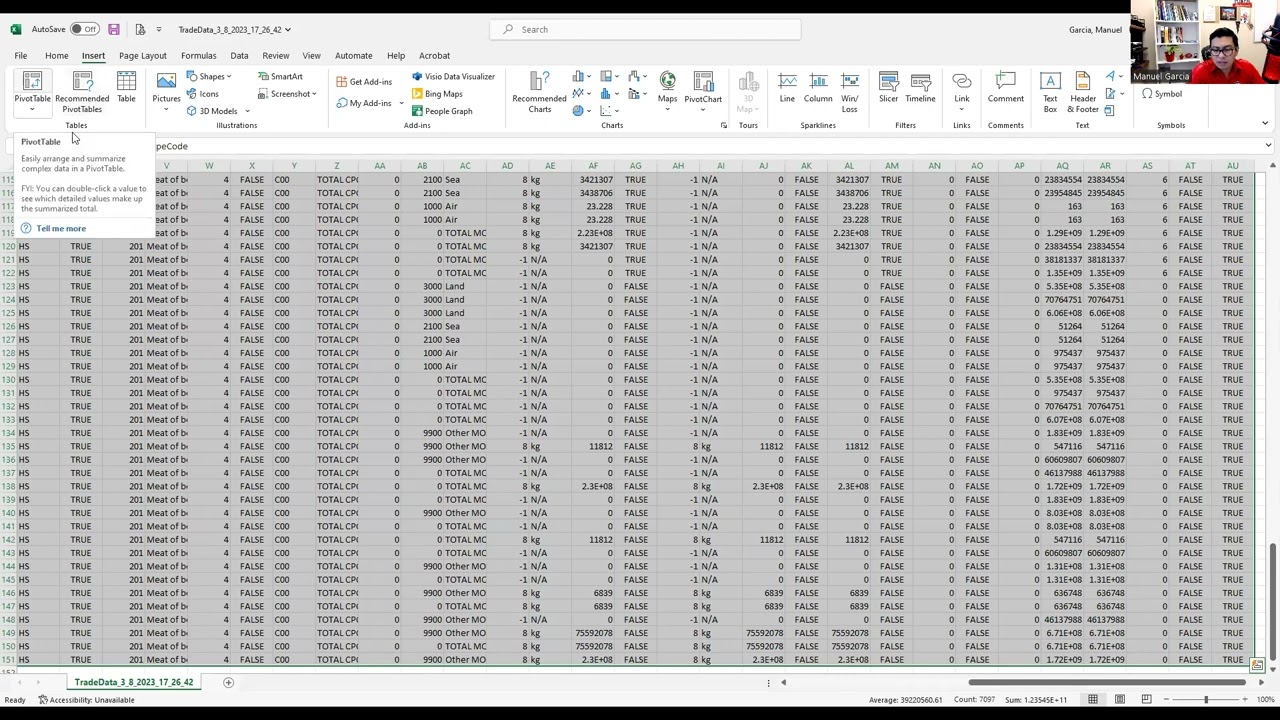Click the zoom slider in status bar
Image resolution: width=1280 pixels, height=720 pixels.
click(1205, 700)
